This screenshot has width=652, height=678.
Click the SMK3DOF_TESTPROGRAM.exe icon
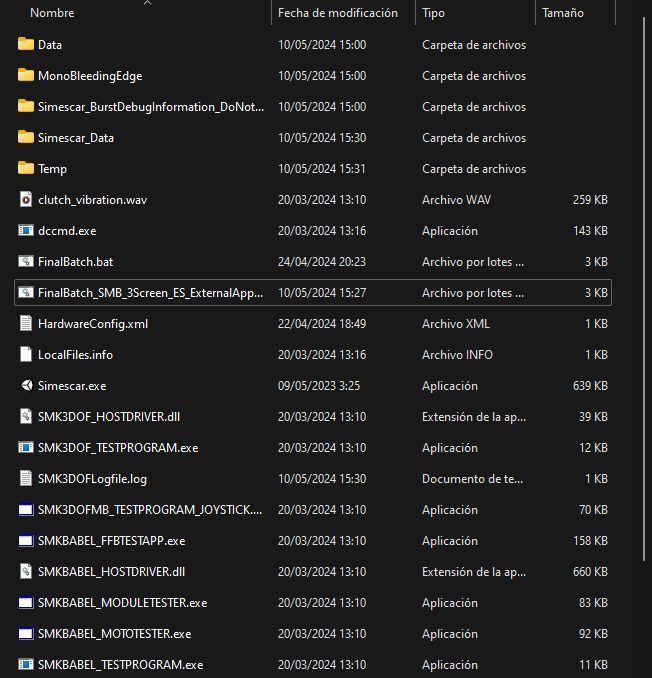click(x=26, y=448)
